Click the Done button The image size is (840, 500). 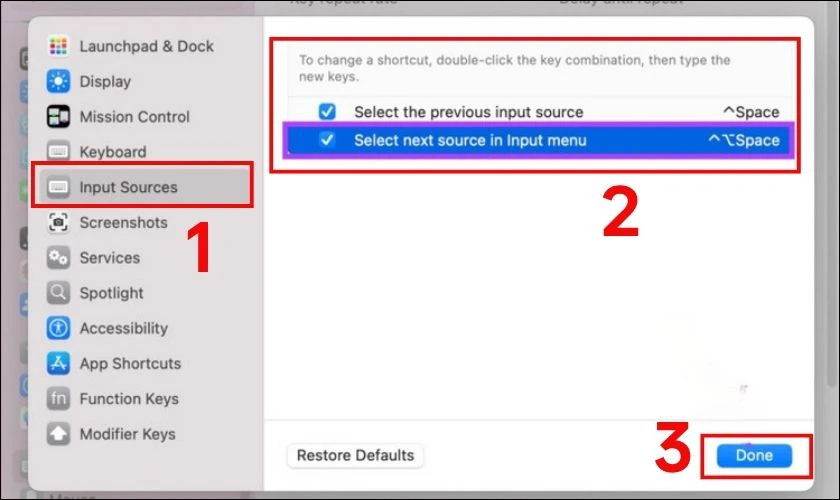click(754, 455)
